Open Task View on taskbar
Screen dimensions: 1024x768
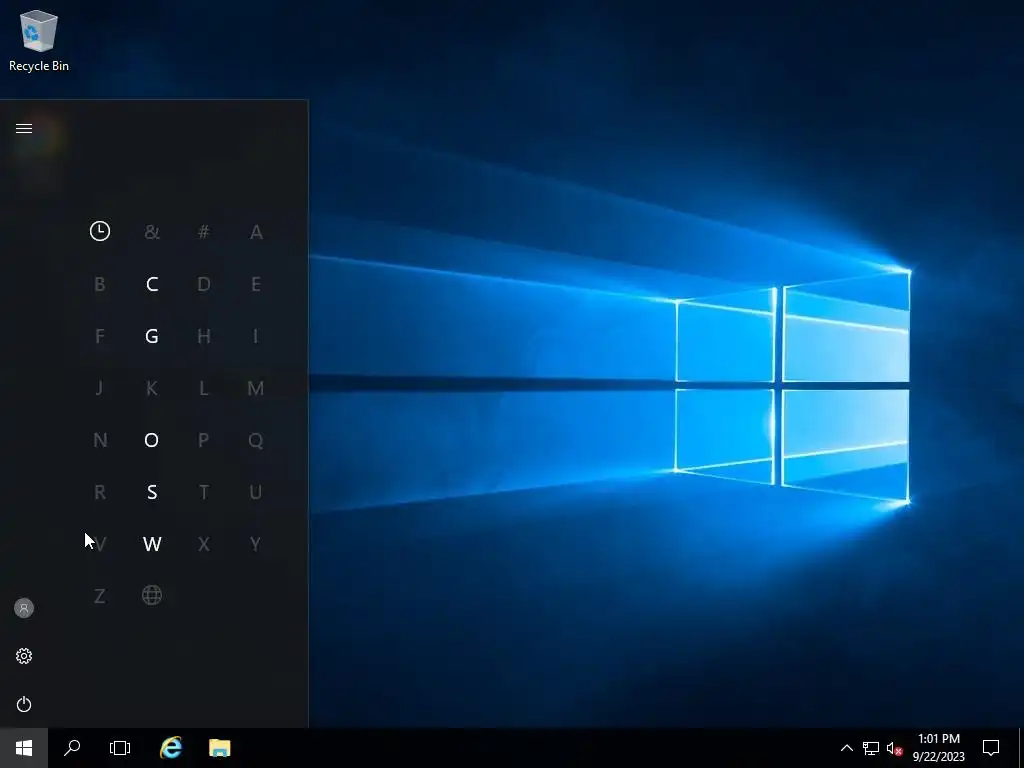point(120,748)
